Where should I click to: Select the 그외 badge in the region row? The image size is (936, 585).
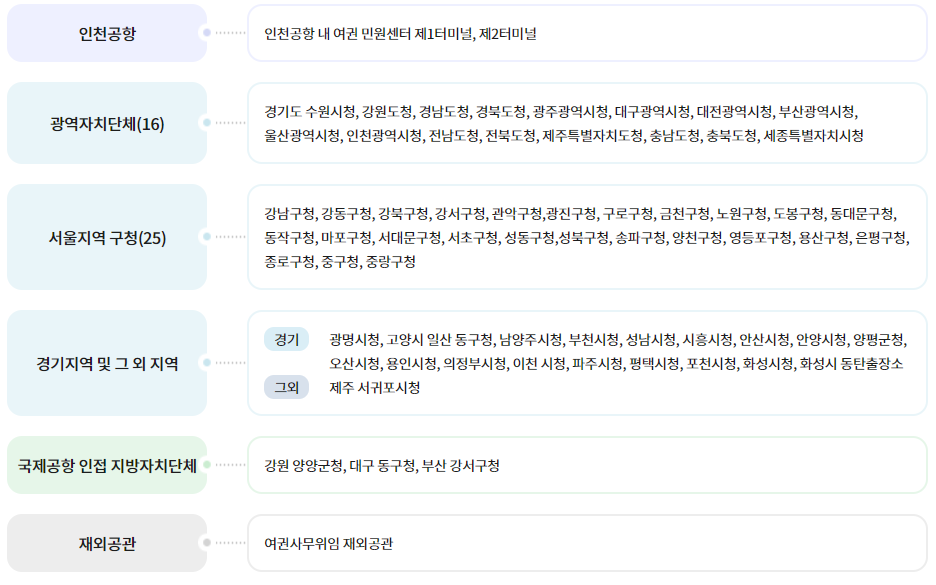click(286, 388)
